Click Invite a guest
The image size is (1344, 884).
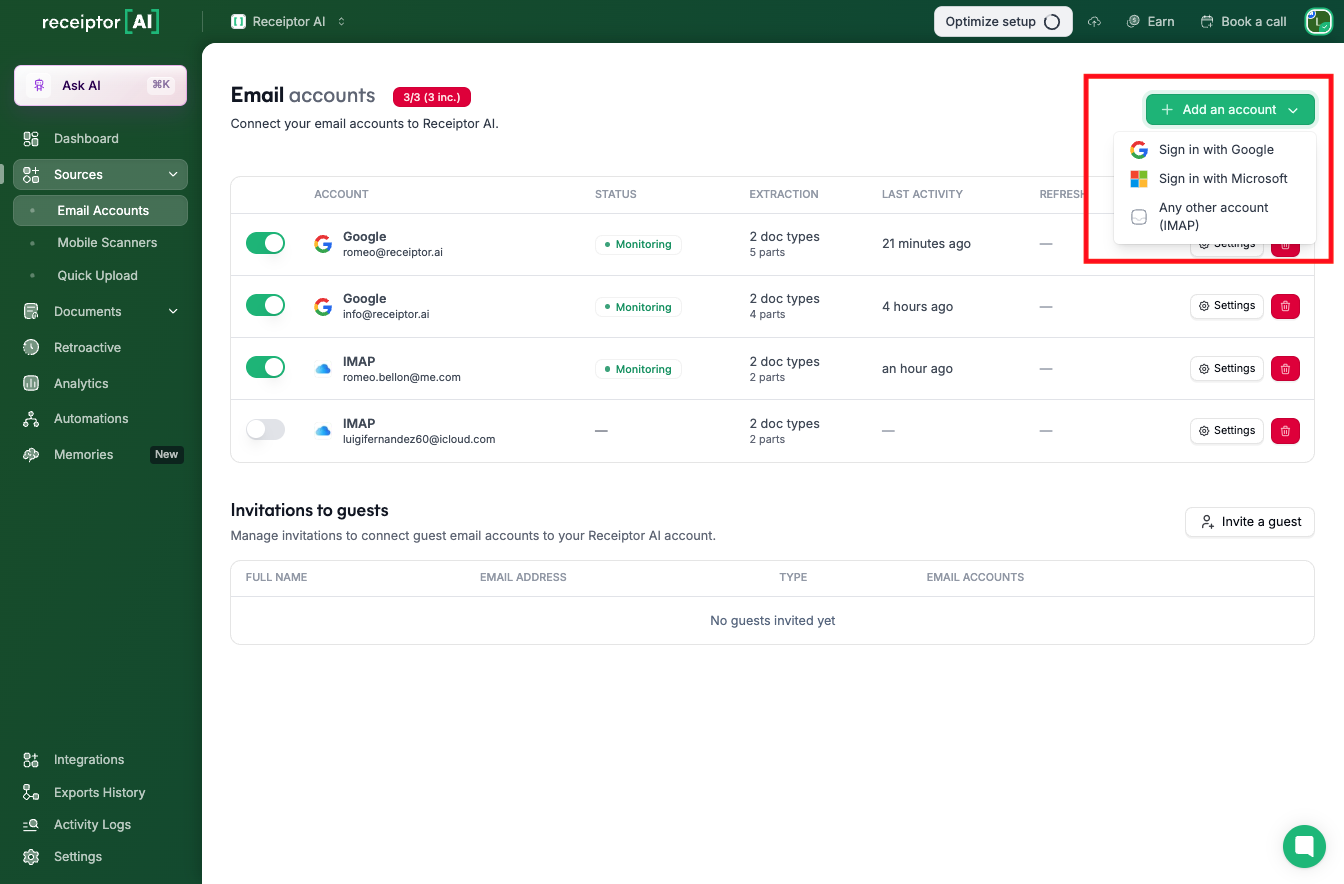[1250, 522]
